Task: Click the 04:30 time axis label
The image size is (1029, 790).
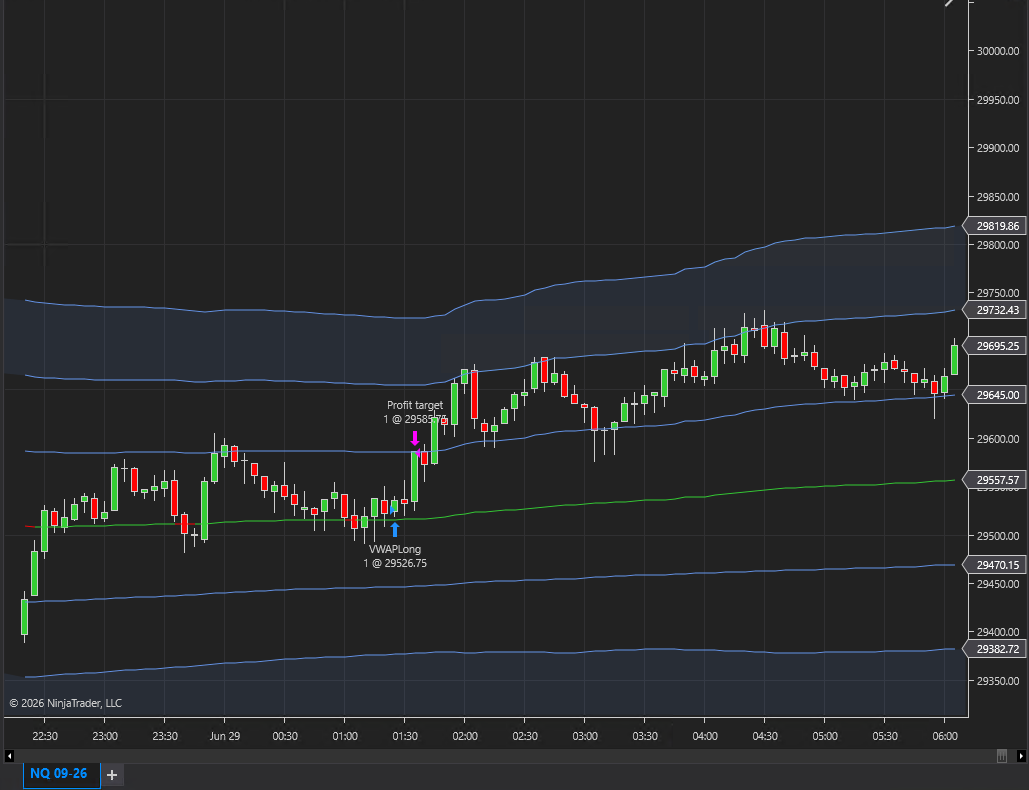Action: click(x=765, y=736)
